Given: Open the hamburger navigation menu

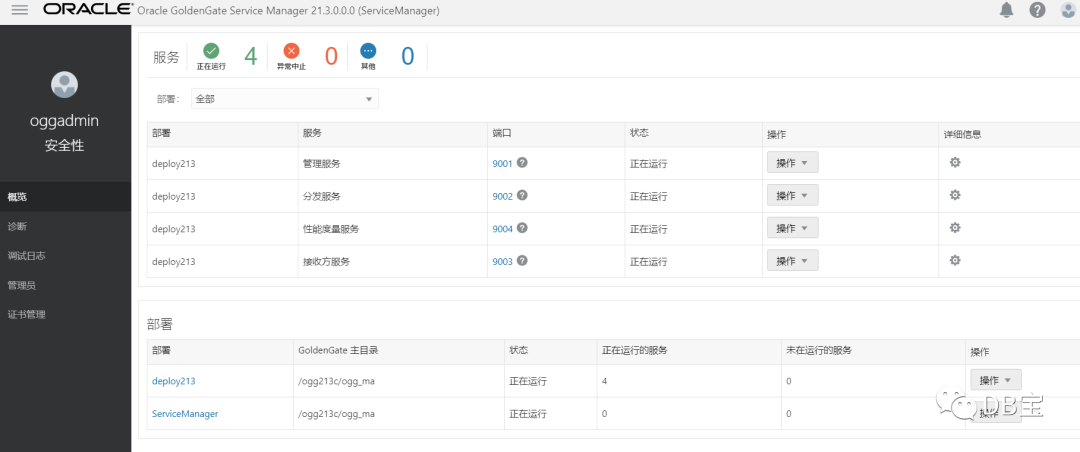Looking at the screenshot, I should [20, 10].
